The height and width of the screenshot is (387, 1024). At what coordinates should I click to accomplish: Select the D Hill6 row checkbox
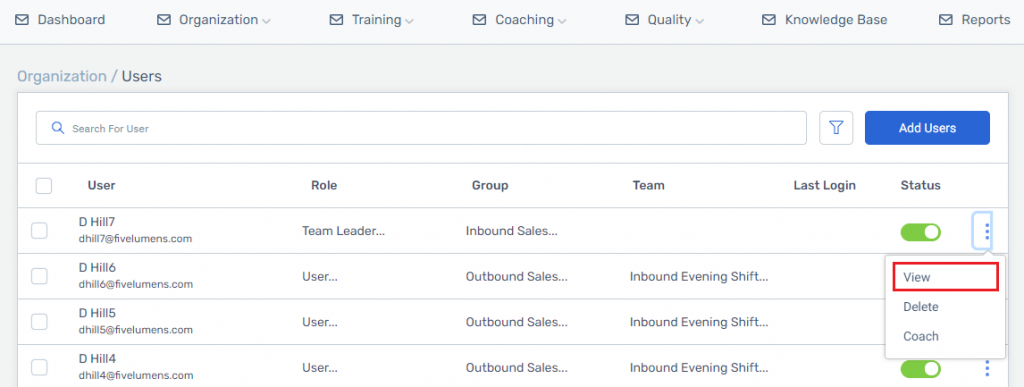pyautogui.click(x=39, y=276)
